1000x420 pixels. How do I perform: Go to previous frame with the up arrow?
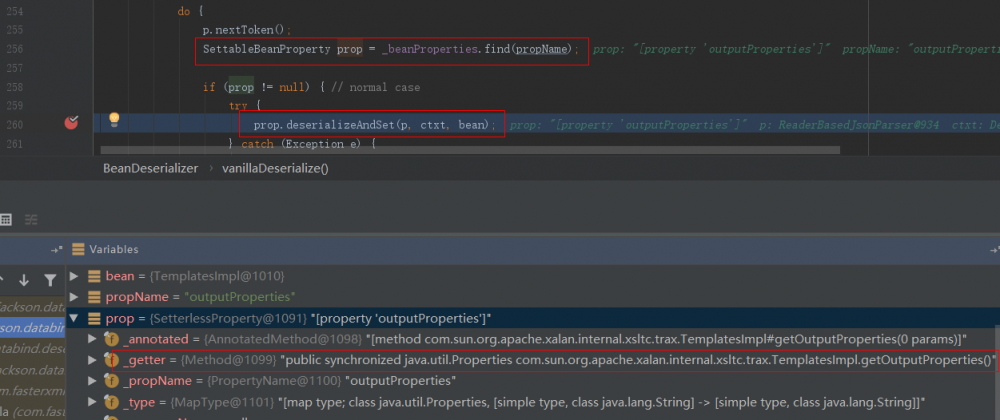coord(2,280)
